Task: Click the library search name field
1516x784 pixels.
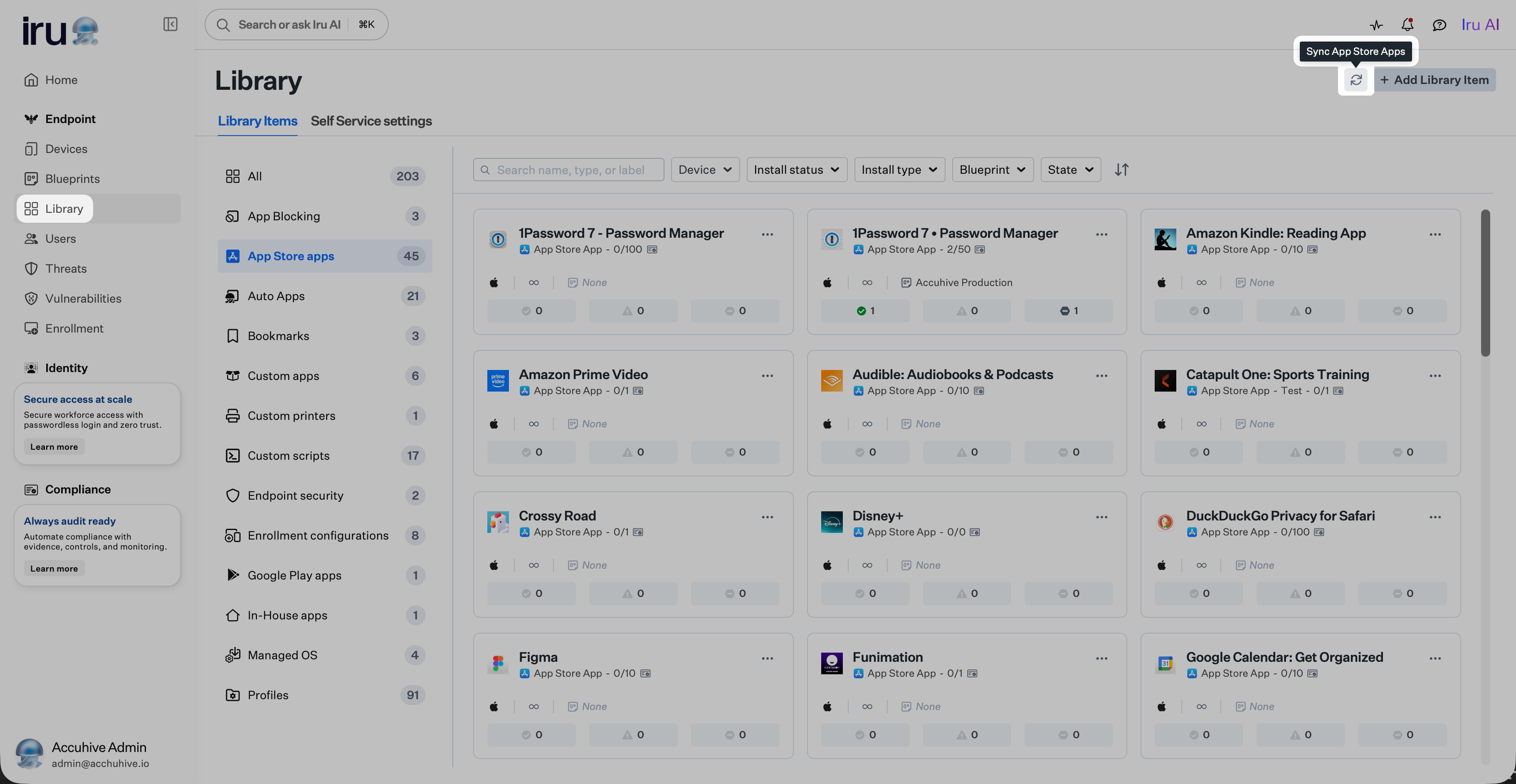Action: 568,169
